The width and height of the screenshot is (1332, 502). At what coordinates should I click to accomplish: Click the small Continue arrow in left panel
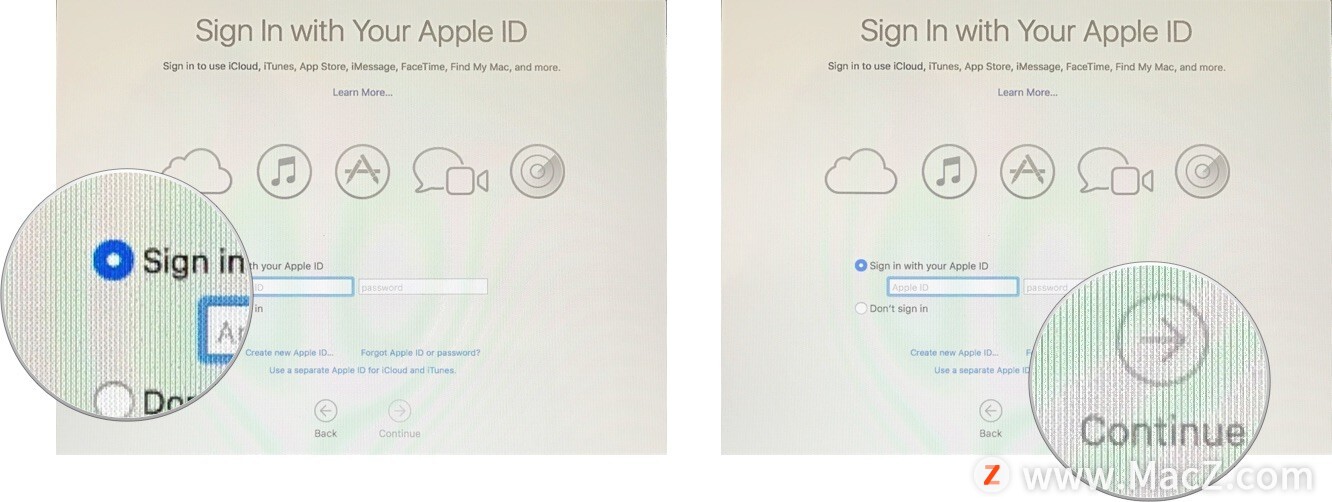click(399, 410)
